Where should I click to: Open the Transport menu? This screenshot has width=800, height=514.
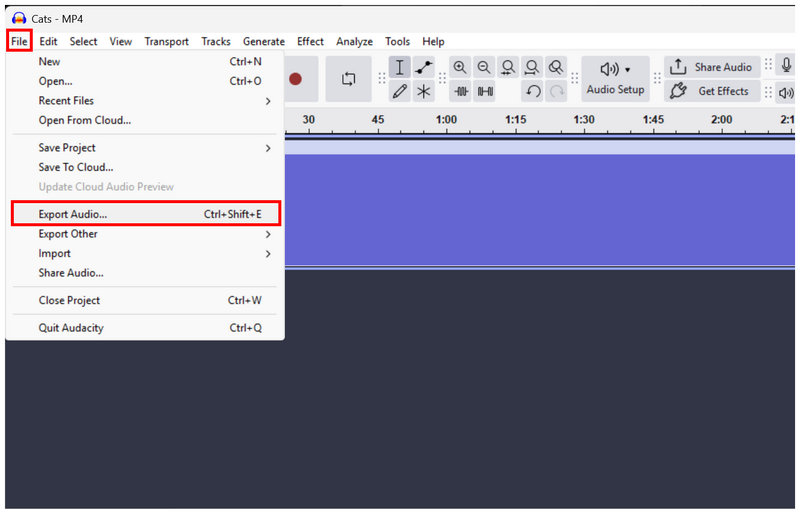point(166,41)
